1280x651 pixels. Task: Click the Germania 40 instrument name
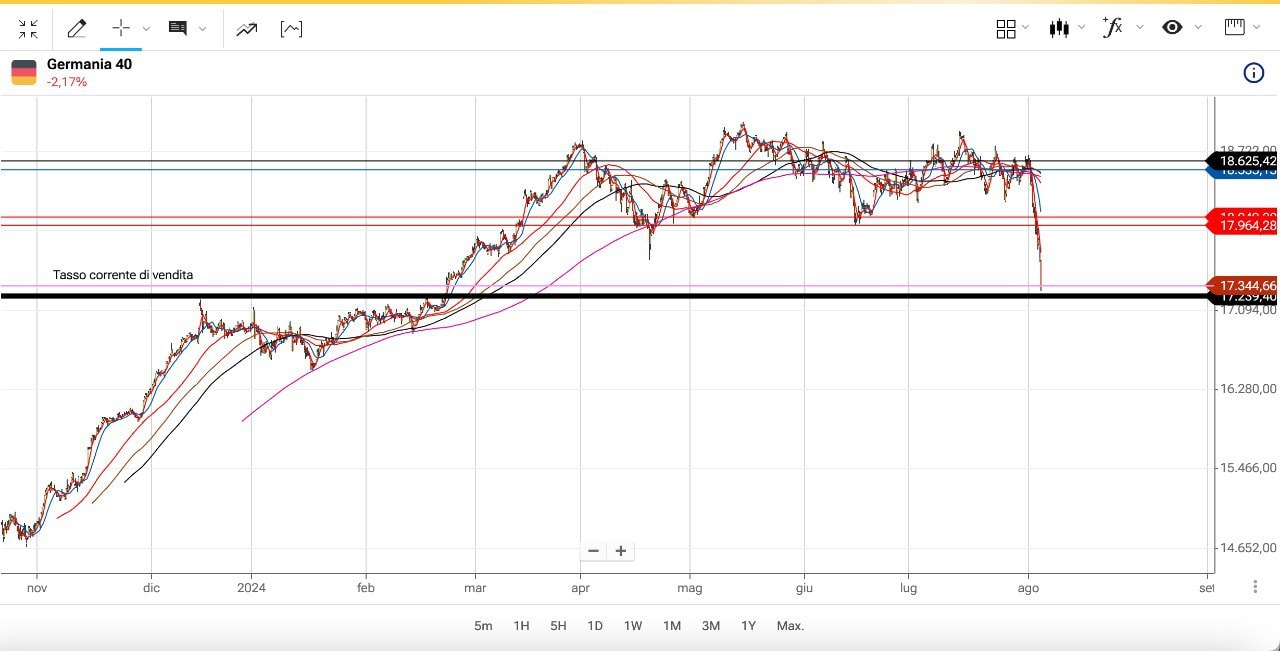point(89,64)
